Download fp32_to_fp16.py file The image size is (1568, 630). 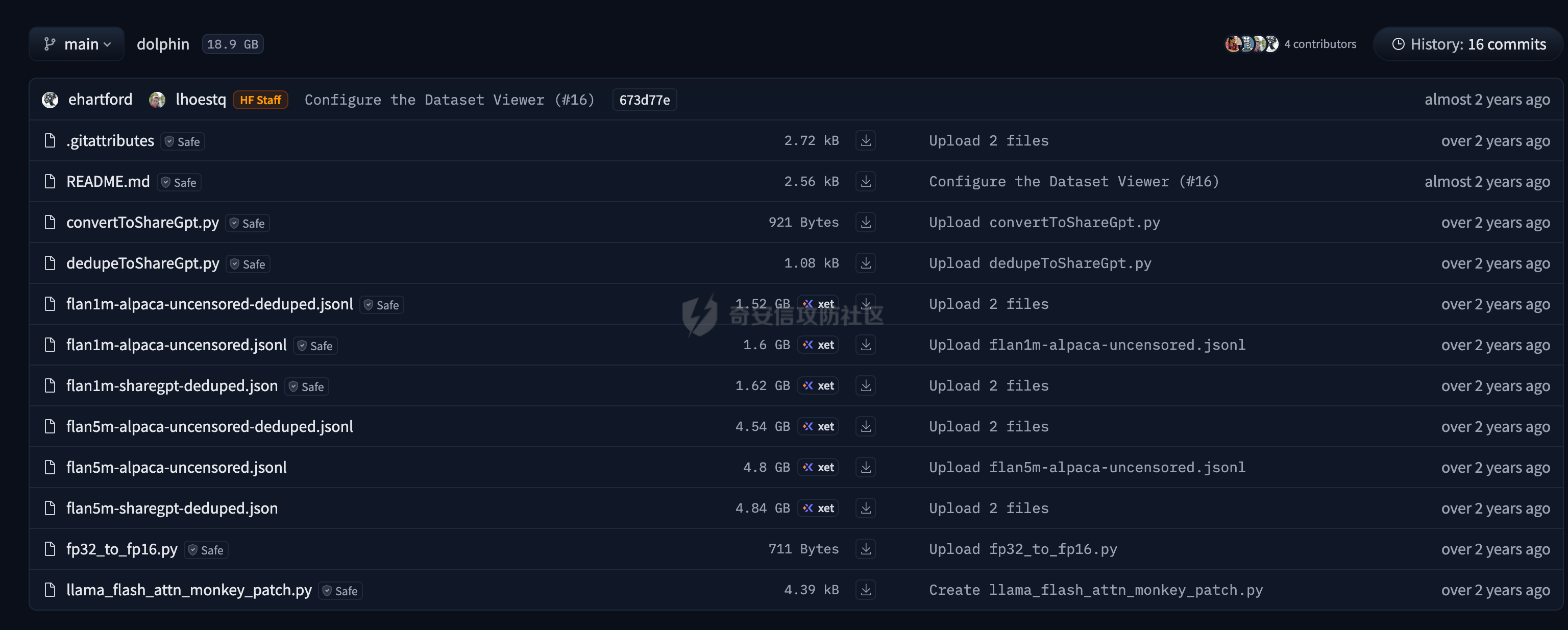tap(866, 548)
